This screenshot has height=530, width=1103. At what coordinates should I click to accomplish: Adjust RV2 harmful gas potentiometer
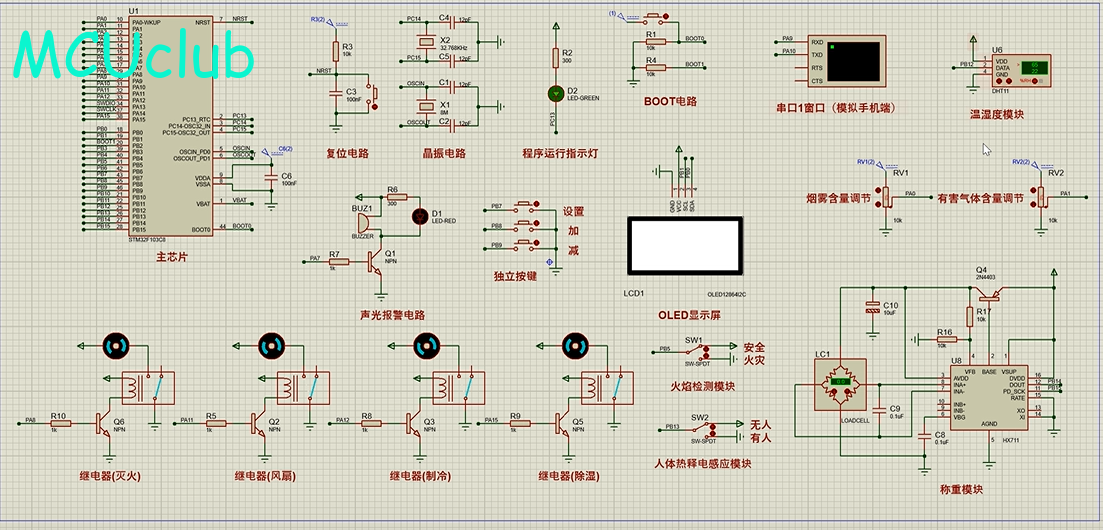pos(1041,198)
